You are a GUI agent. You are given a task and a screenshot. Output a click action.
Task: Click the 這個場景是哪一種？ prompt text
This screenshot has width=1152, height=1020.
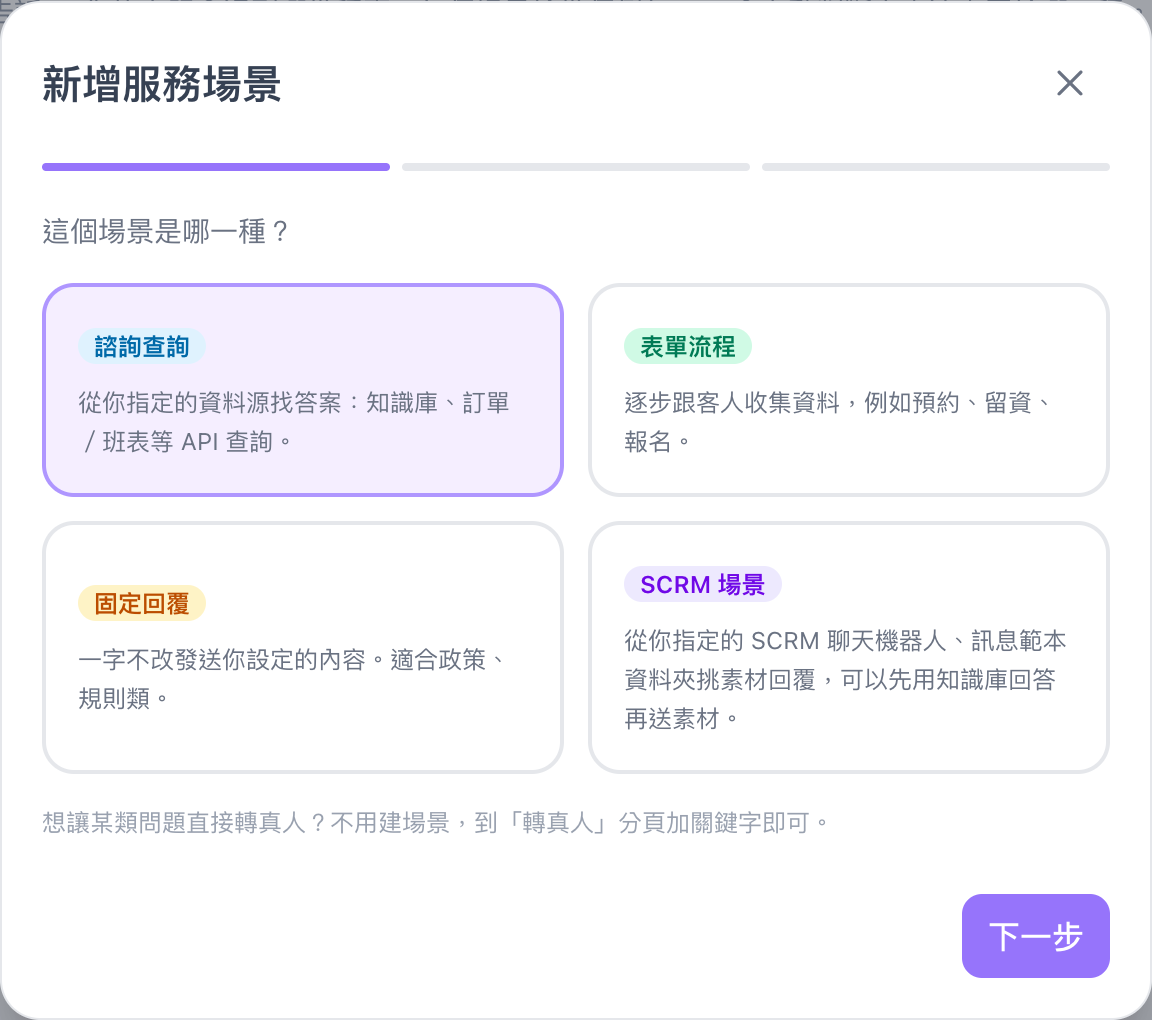click(165, 231)
